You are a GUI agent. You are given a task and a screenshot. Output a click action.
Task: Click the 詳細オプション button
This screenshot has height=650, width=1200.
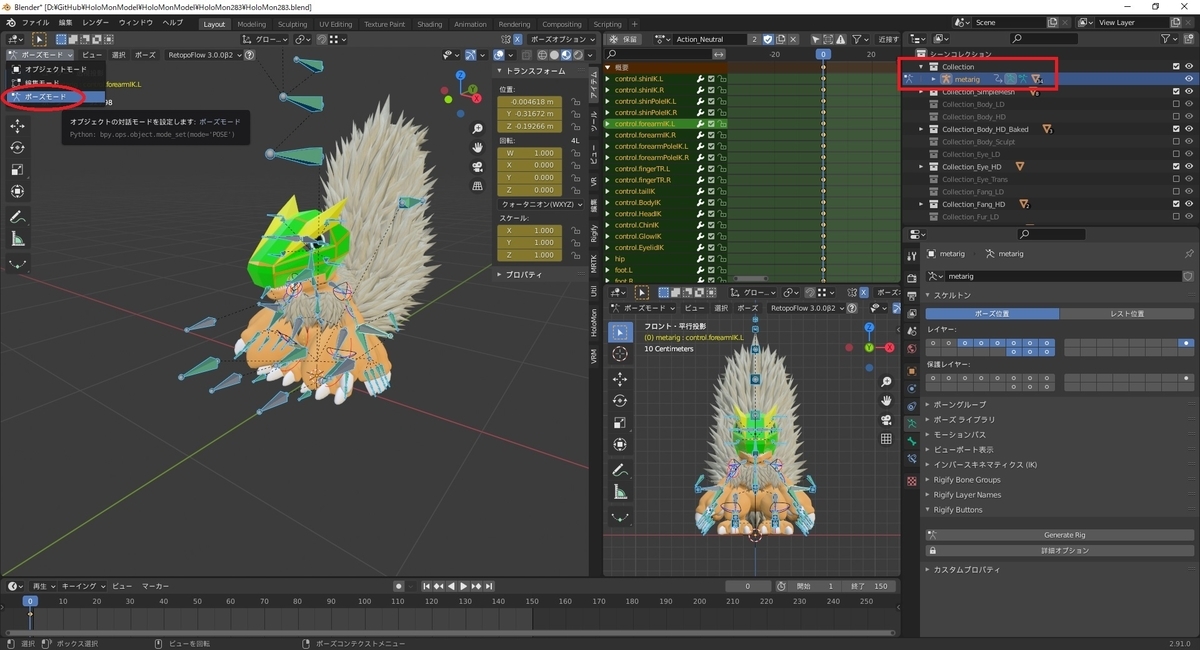click(x=1061, y=550)
